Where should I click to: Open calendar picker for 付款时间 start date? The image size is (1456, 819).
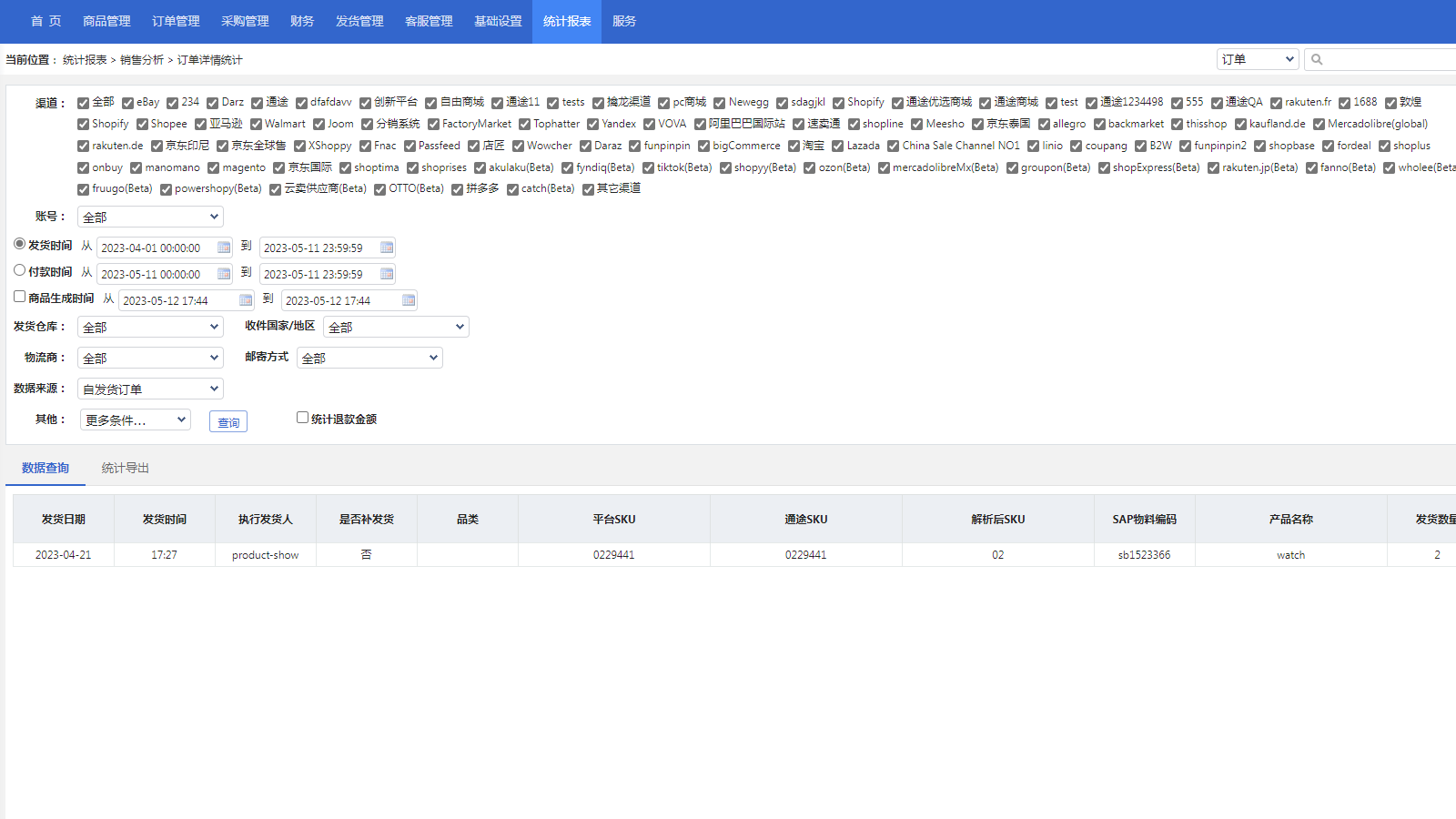pyautogui.click(x=224, y=274)
